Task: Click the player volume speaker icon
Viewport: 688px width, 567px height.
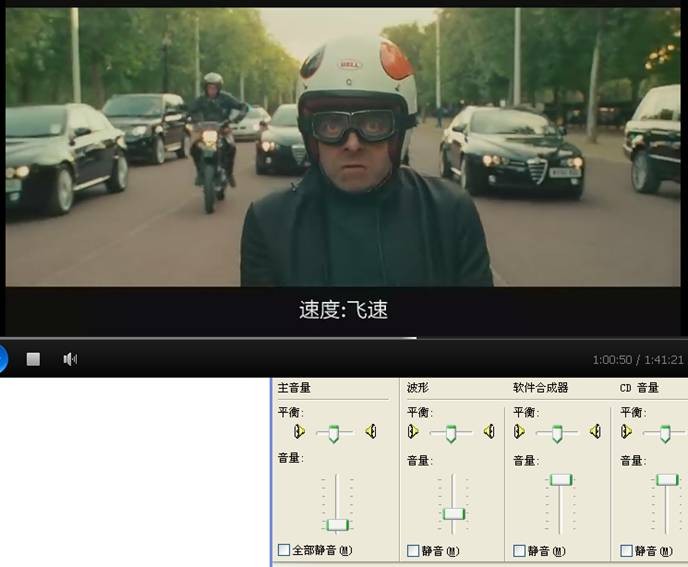Action: (70, 359)
